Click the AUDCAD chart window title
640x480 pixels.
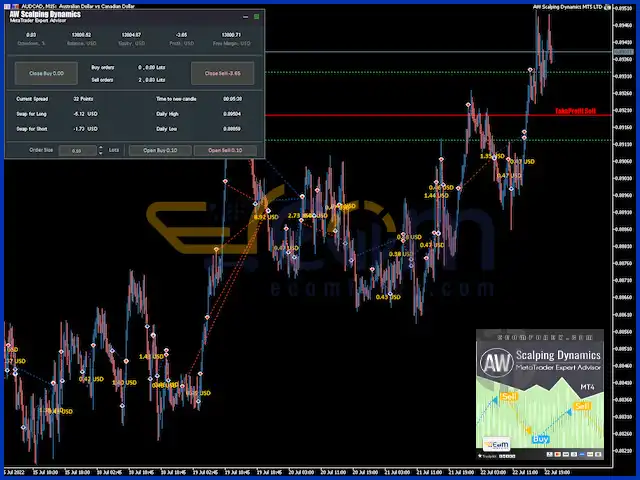[78, 6]
